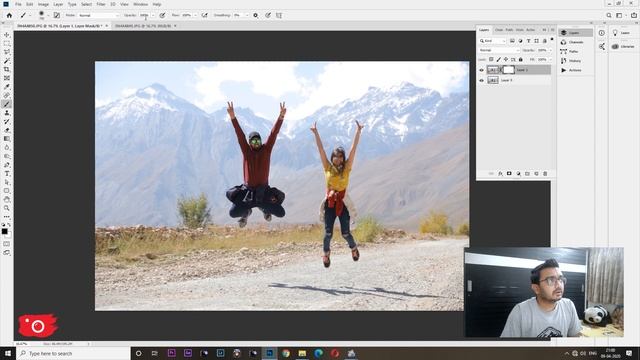
Task: Hide the bottom layer with eye icon
Action: 481,80
